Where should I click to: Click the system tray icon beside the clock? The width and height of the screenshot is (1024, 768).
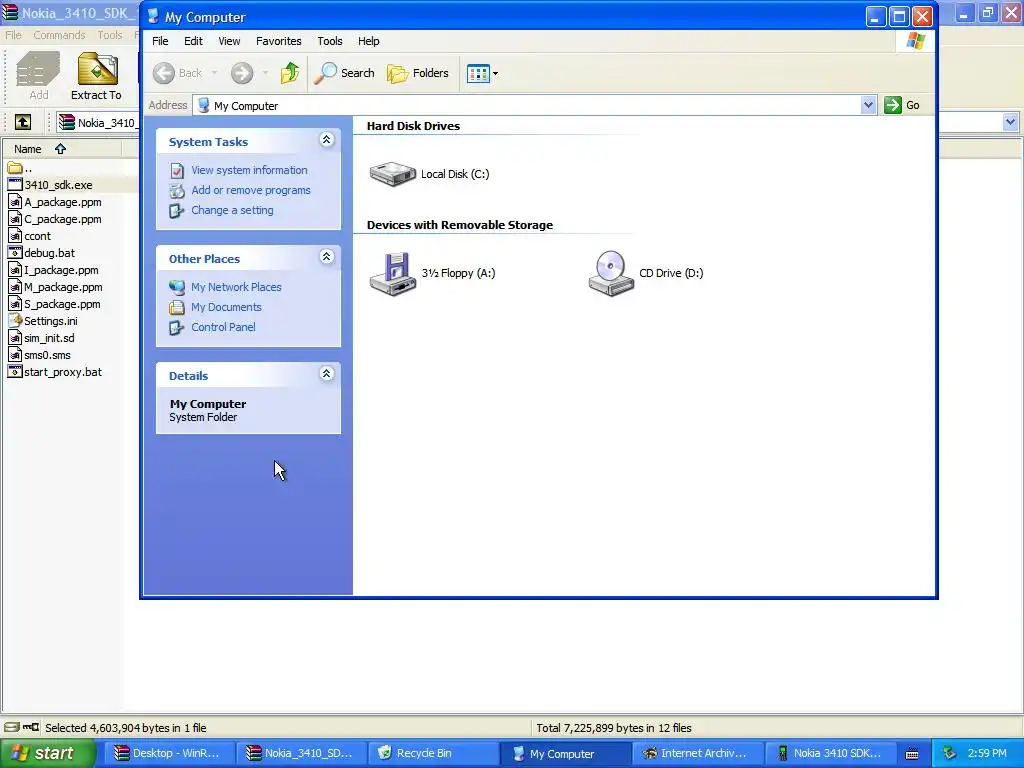point(950,754)
